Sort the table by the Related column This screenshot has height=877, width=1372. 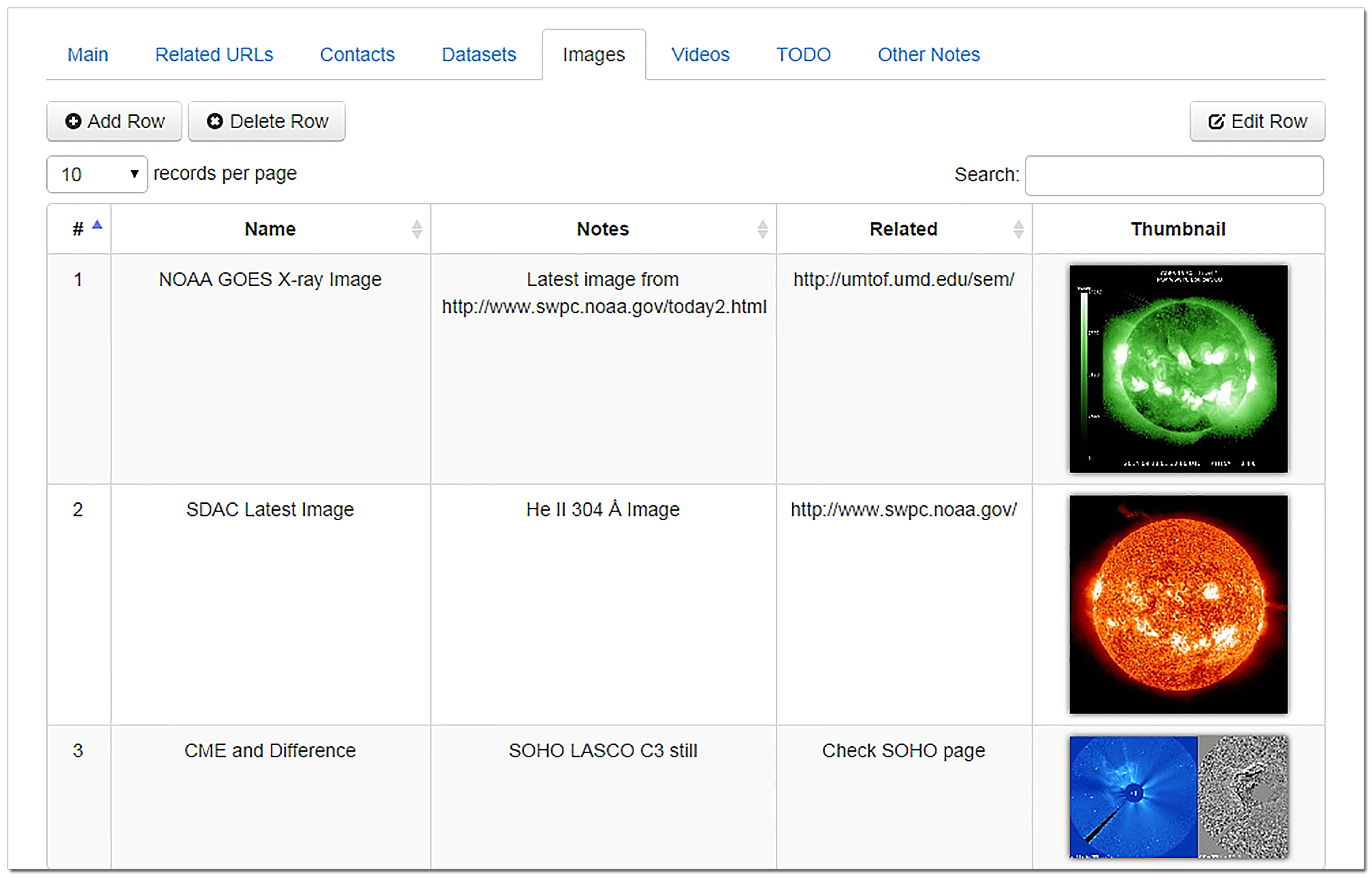[x=903, y=229]
